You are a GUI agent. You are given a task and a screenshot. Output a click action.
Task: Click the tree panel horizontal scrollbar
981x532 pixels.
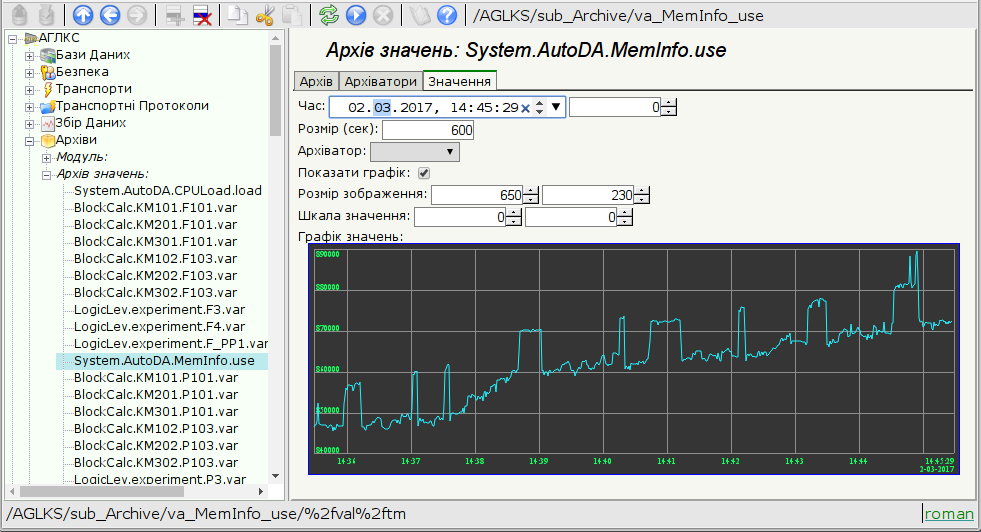(140, 491)
